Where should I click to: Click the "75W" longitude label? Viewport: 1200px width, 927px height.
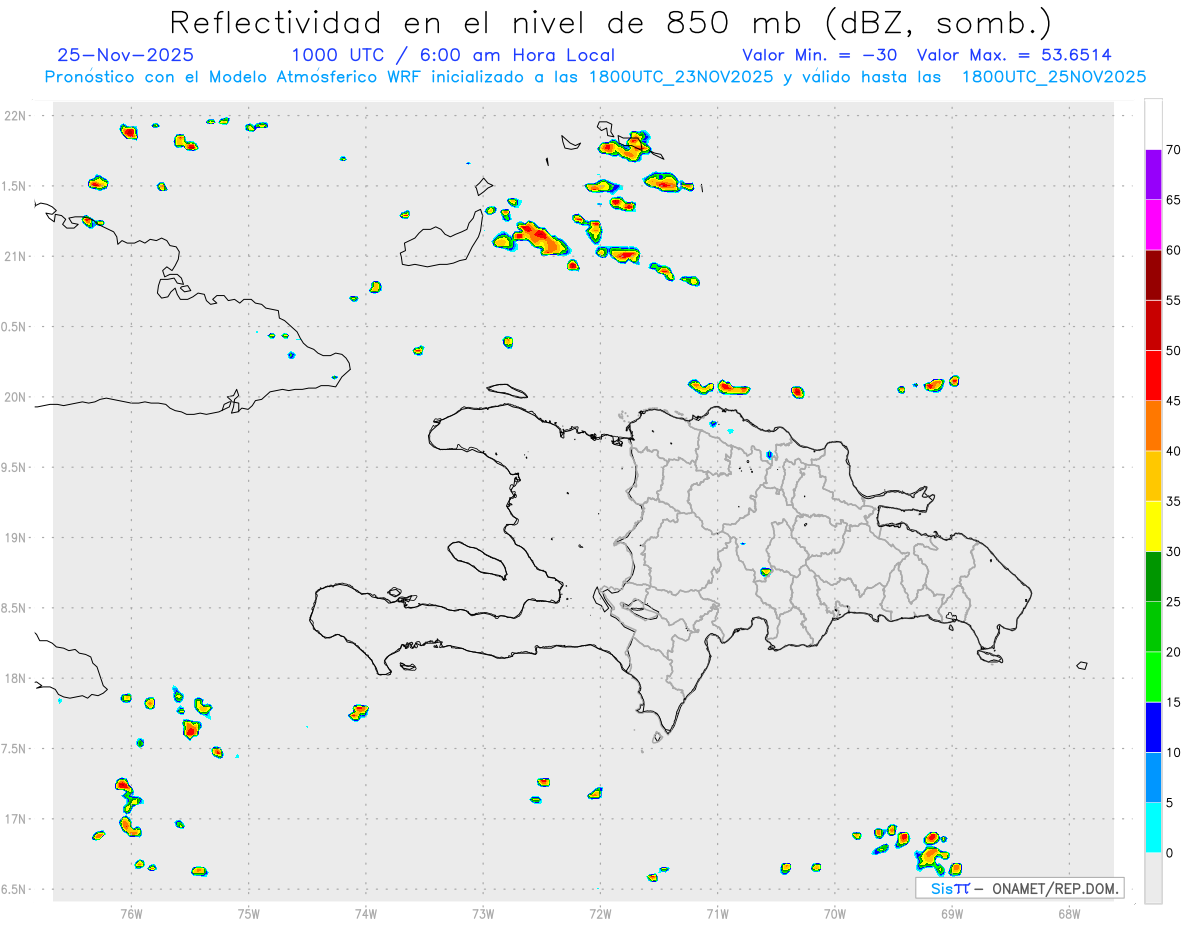[x=249, y=912]
